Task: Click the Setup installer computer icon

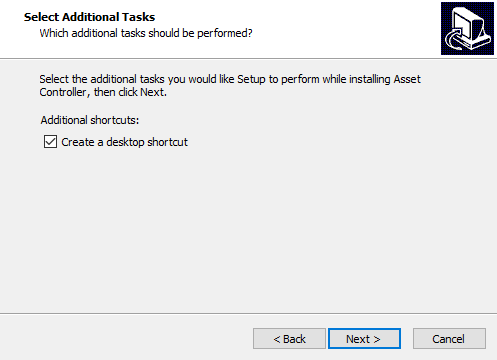Action: 467,28
